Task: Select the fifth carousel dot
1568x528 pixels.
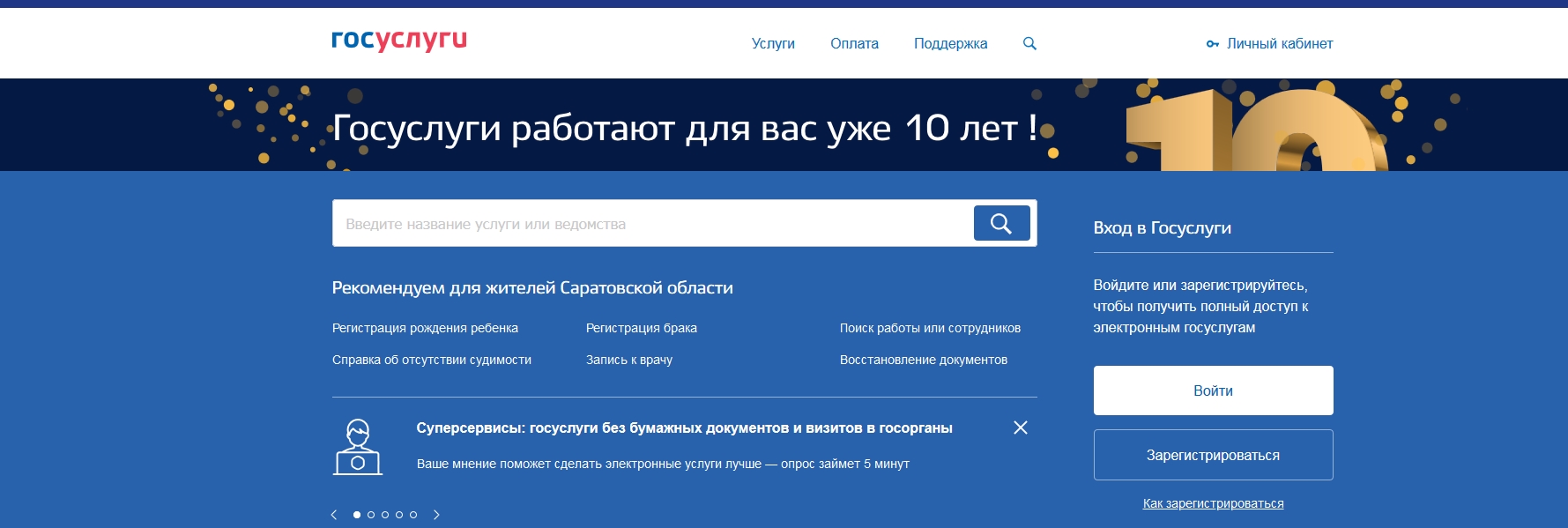Action: 413,515
